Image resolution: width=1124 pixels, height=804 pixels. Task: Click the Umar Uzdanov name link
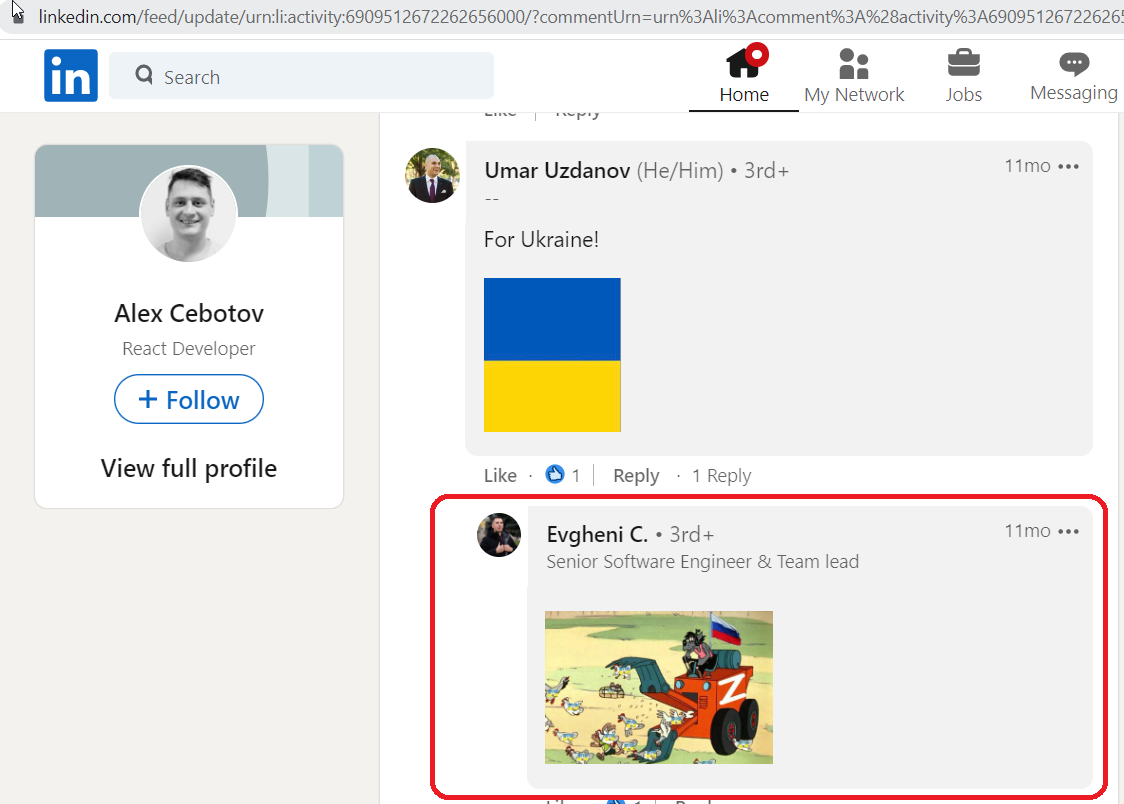tap(557, 171)
